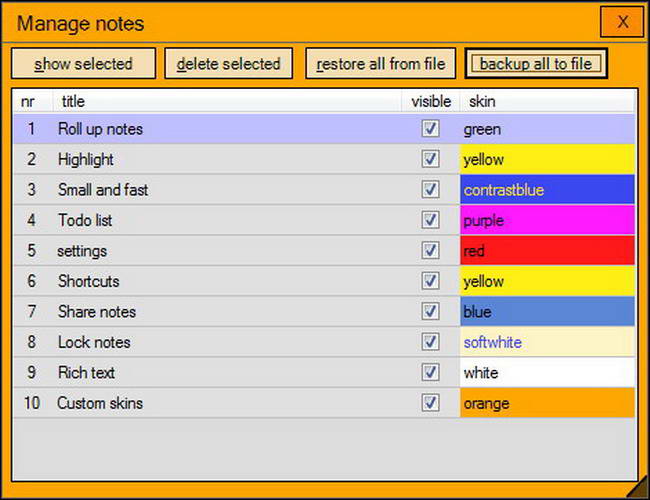
Task: Disable visibility of Lock notes
Action: pyautogui.click(x=431, y=342)
